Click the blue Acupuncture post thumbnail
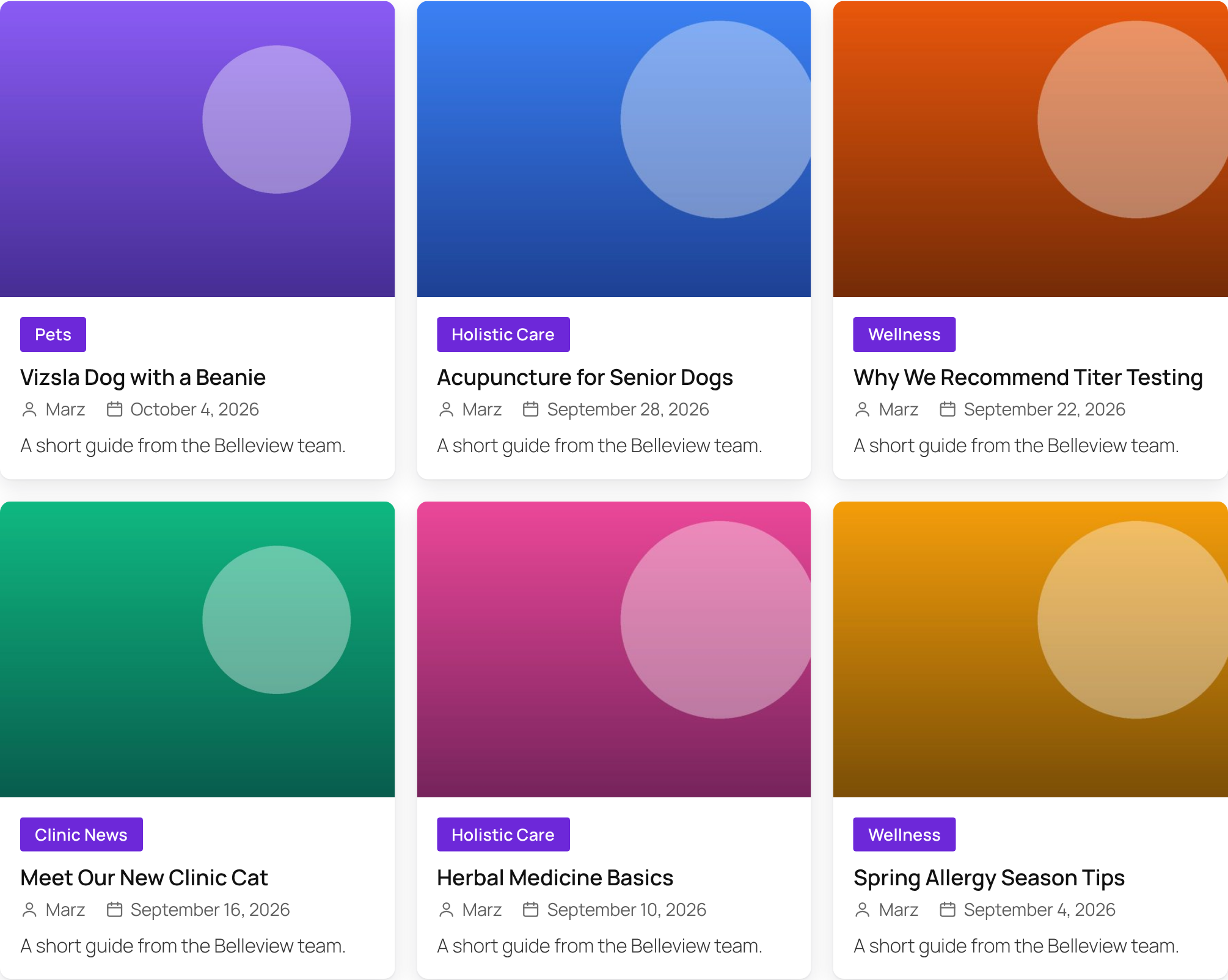The width and height of the screenshot is (1228, 980). click(x=614, y=149)
